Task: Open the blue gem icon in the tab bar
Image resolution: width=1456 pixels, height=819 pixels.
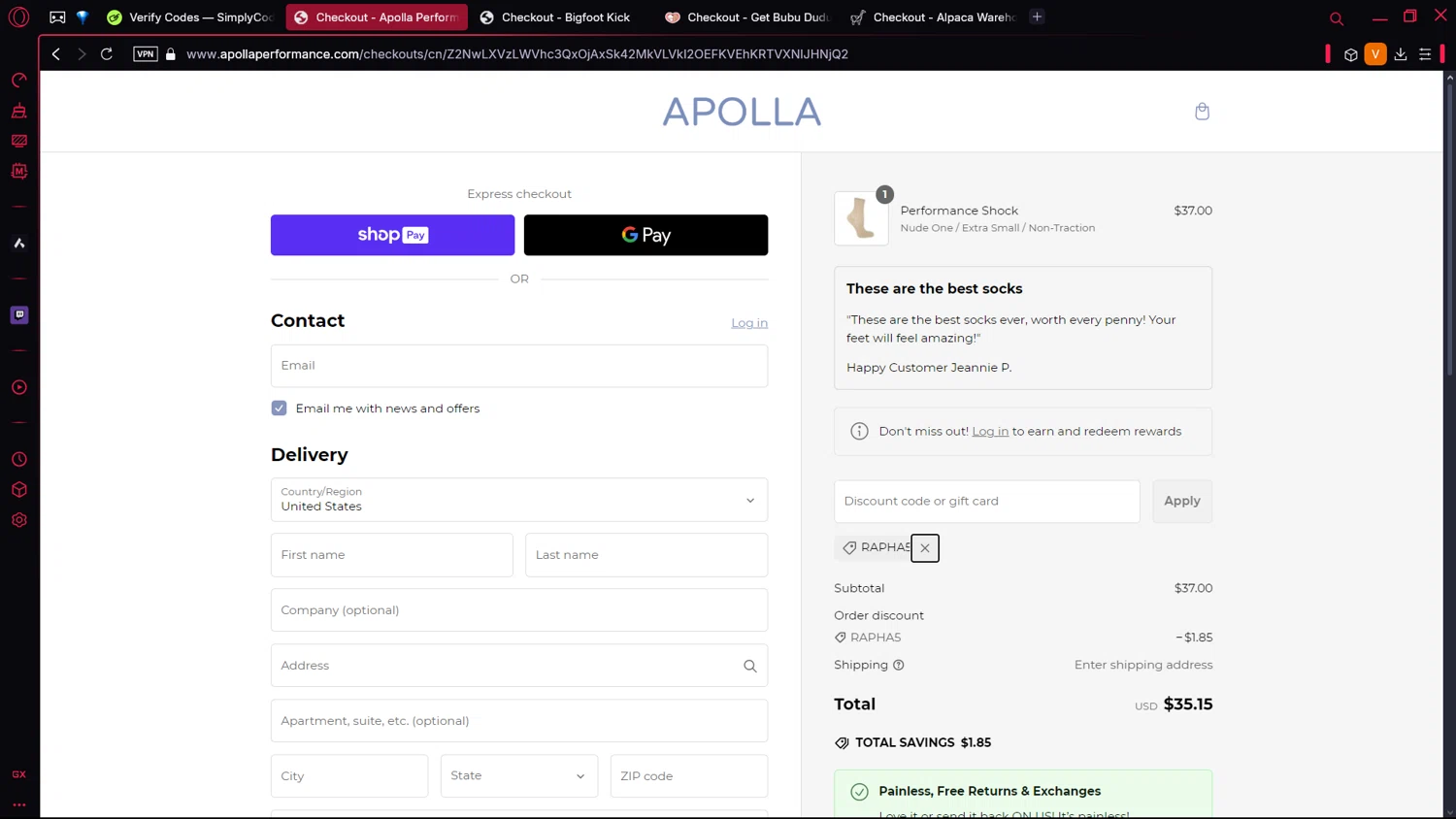Action: click(x=83, y=17)
